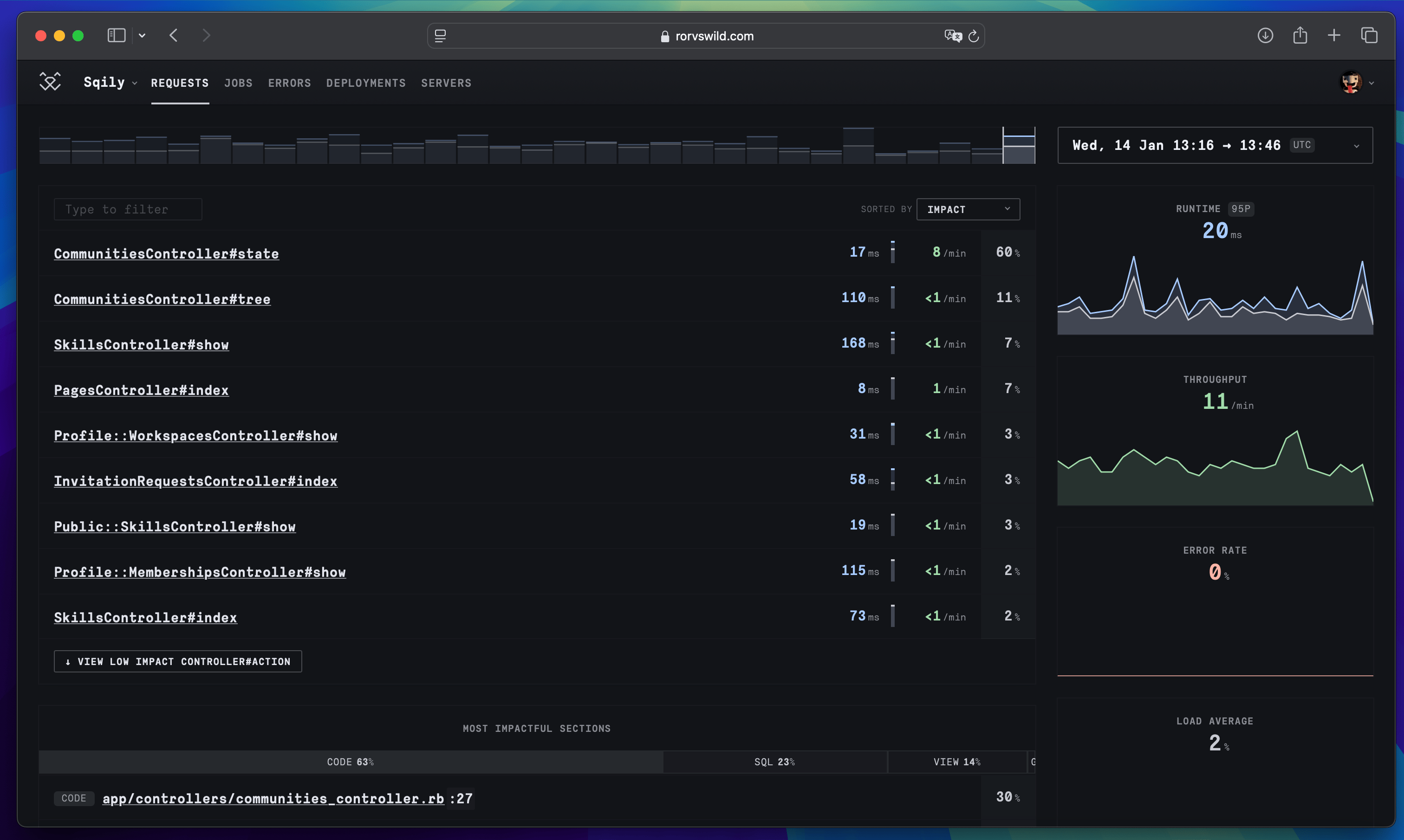The height and width of the screenshot is (840, 1404).
Task: Click the 8 /min throughput of CommunitiesController#state
Action: tap(949, 252)
